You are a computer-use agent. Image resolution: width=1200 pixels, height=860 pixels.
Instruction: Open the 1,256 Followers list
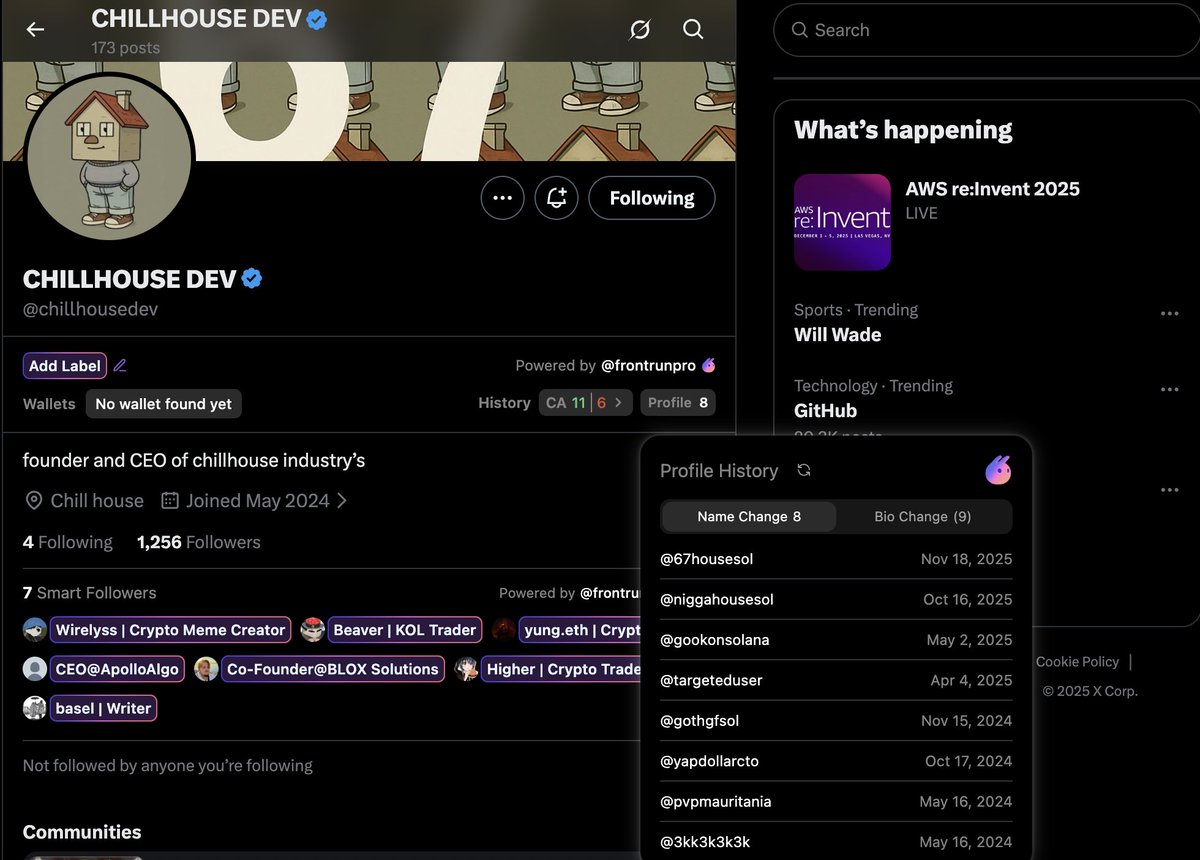(199, 542)
